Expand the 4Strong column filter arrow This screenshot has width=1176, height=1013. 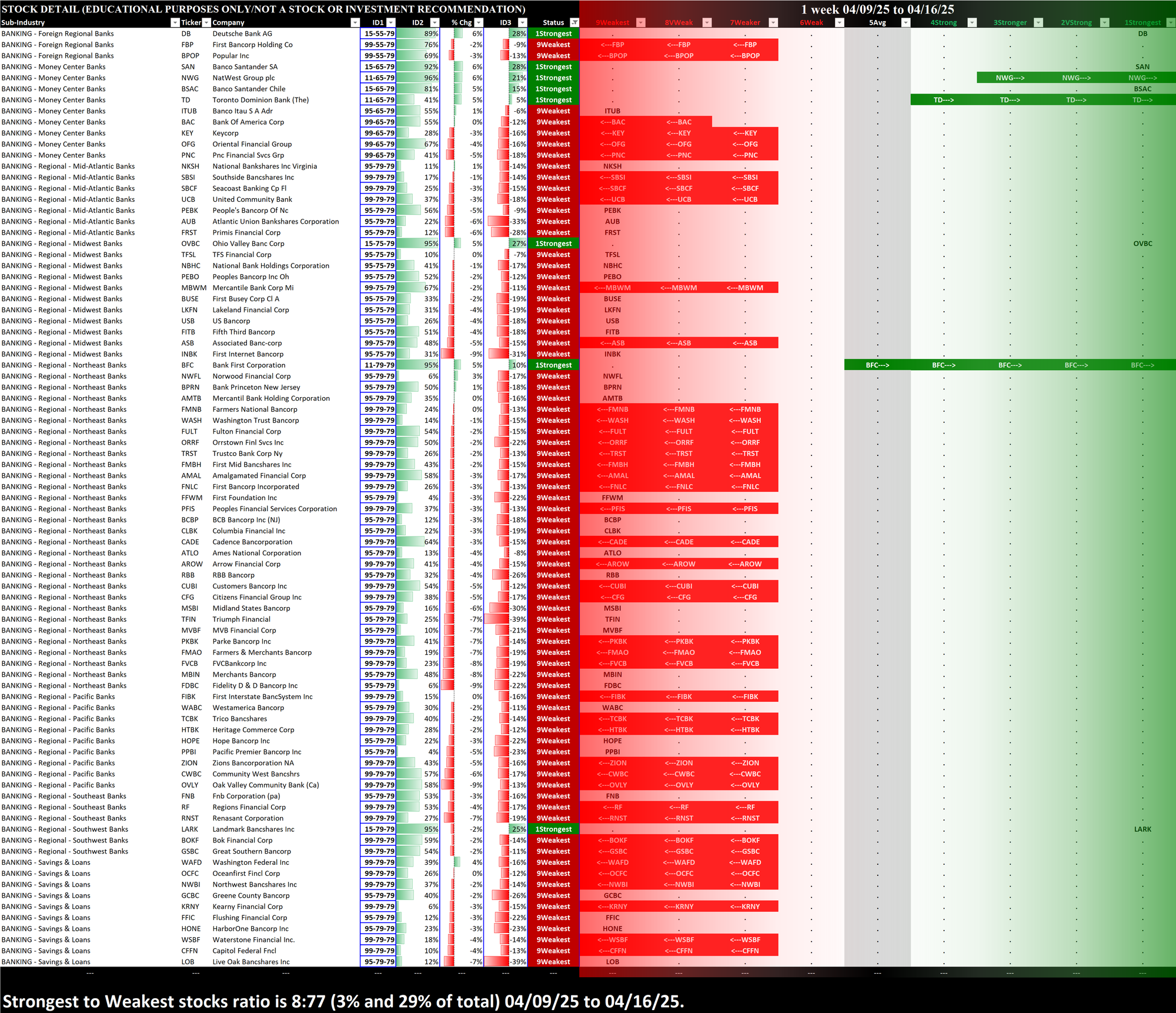point(972,22)
